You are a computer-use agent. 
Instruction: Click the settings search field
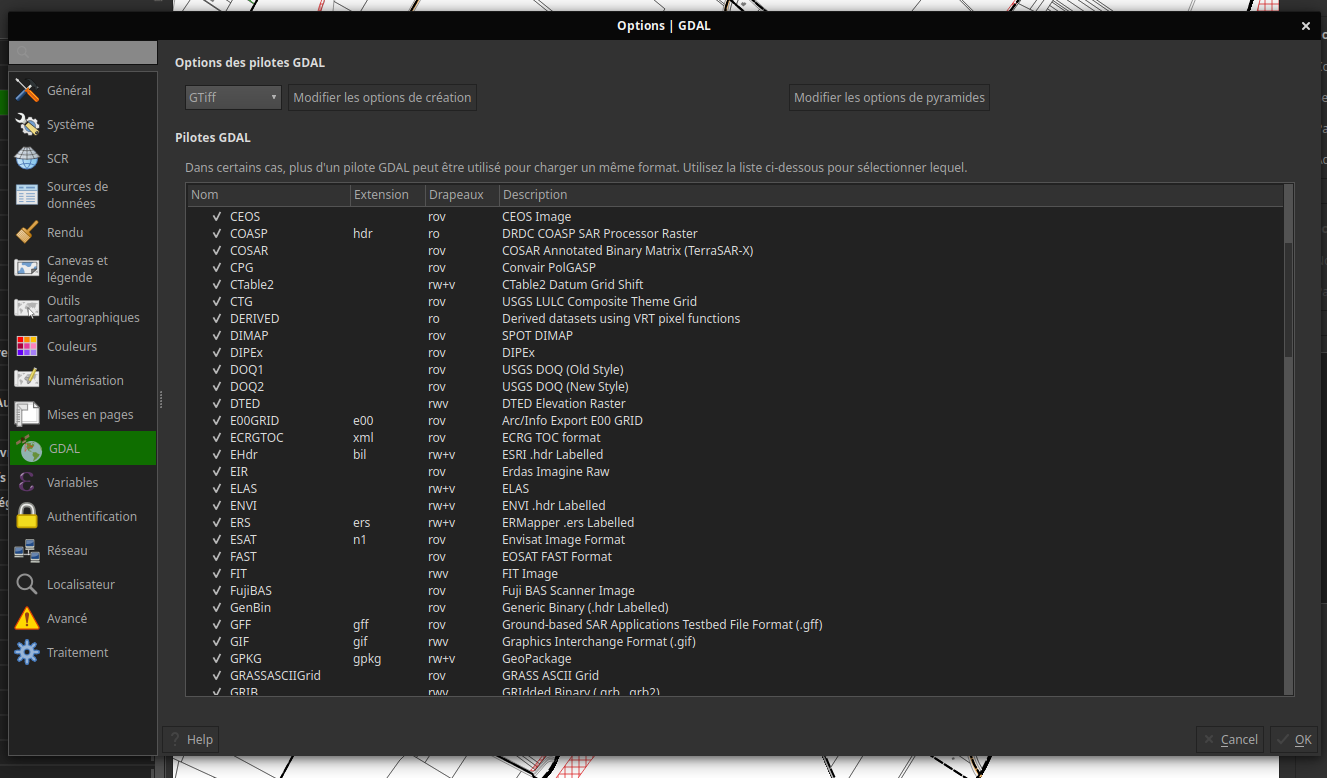(83, 52)
